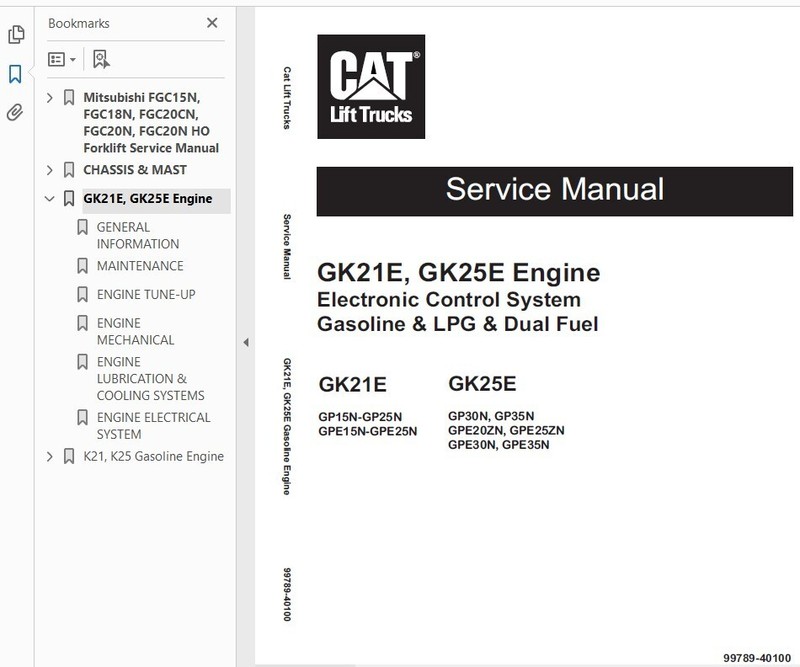Open the Attachments paperclip icon
800x667 pixels.
coord(15,112)
